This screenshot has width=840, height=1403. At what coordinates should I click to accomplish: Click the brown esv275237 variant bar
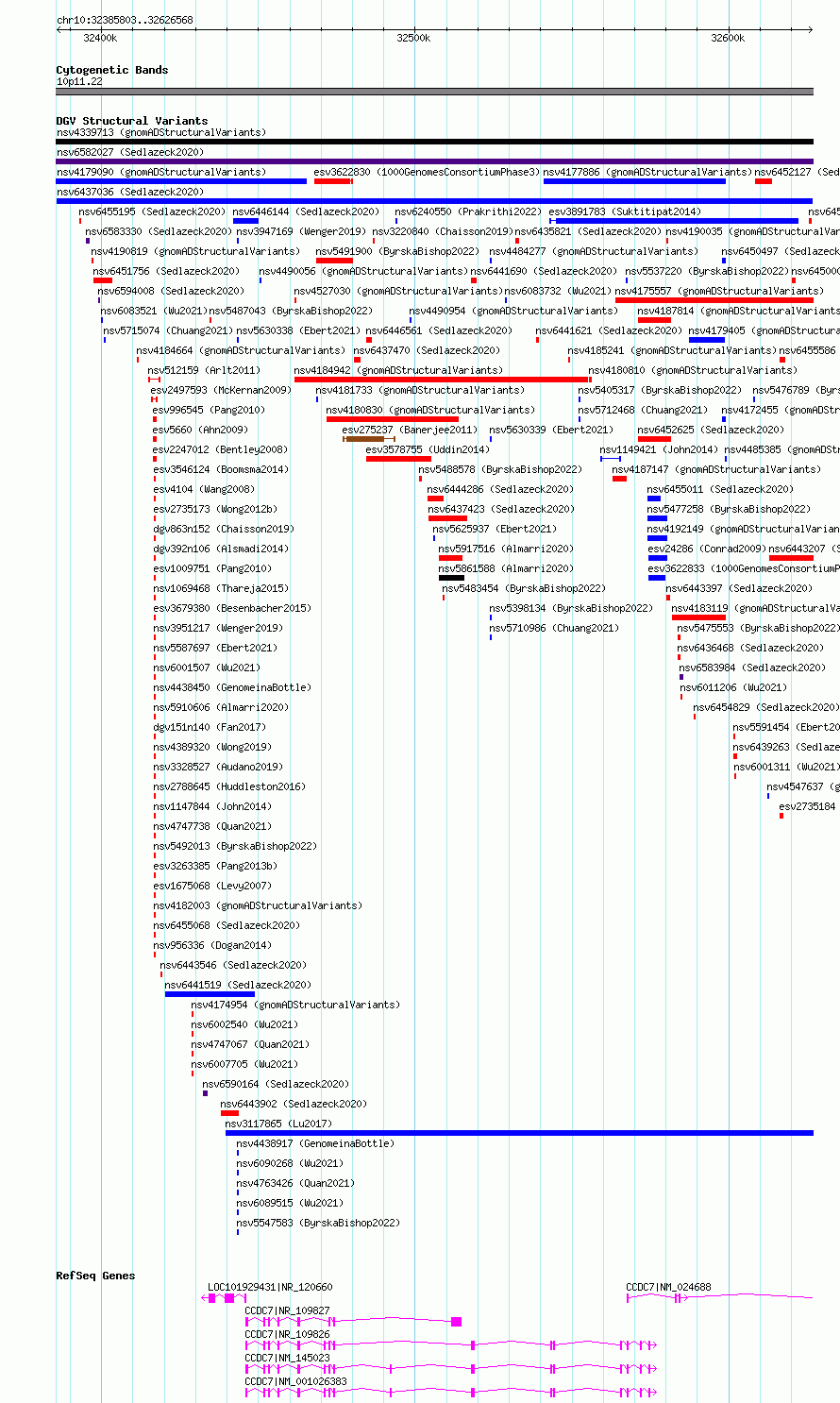[368, 439]
